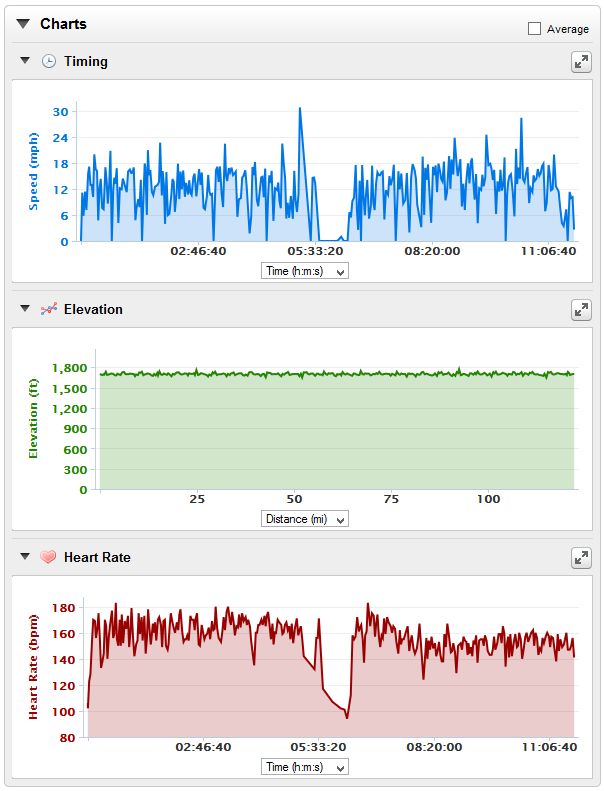Click the Heart Rate section heading

click(97, 558)
